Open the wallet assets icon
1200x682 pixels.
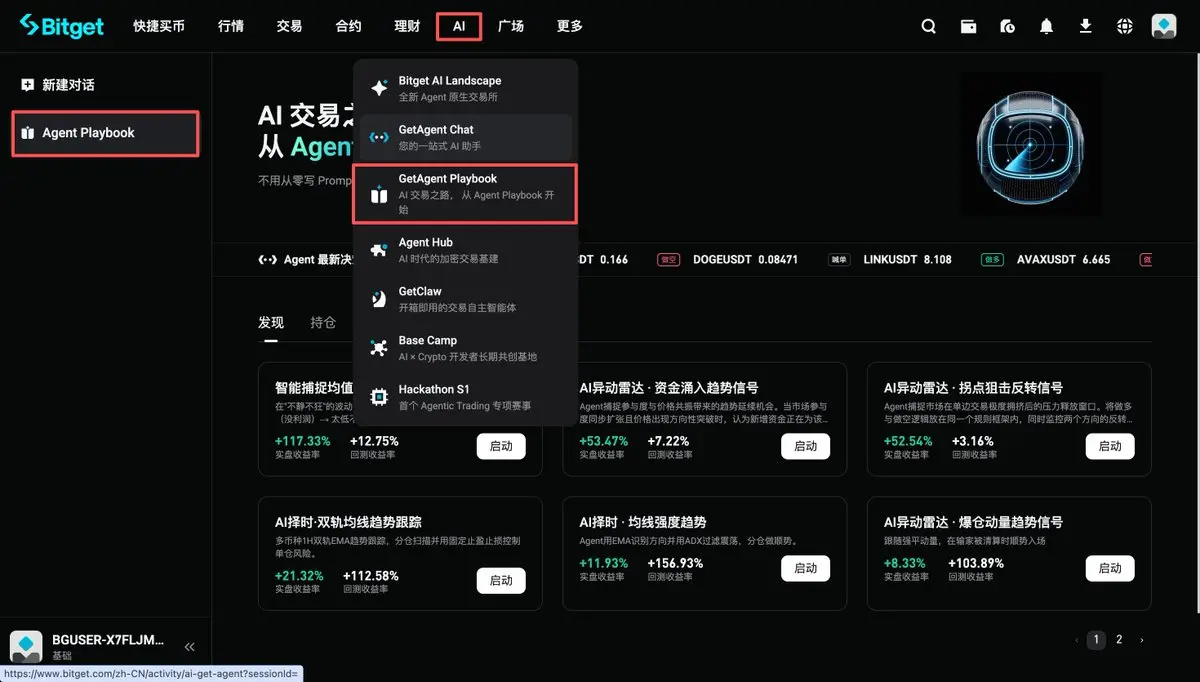[968, 27]
